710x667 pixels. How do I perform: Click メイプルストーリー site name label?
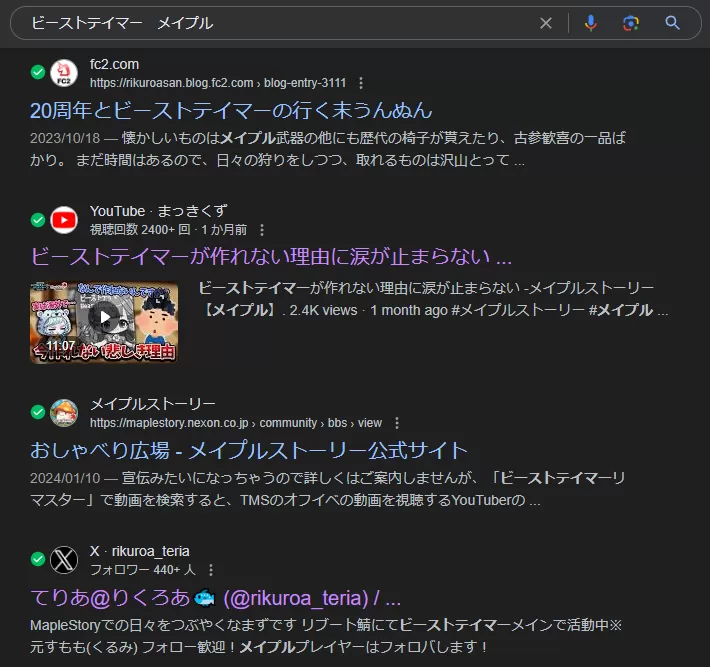(153, 403)
